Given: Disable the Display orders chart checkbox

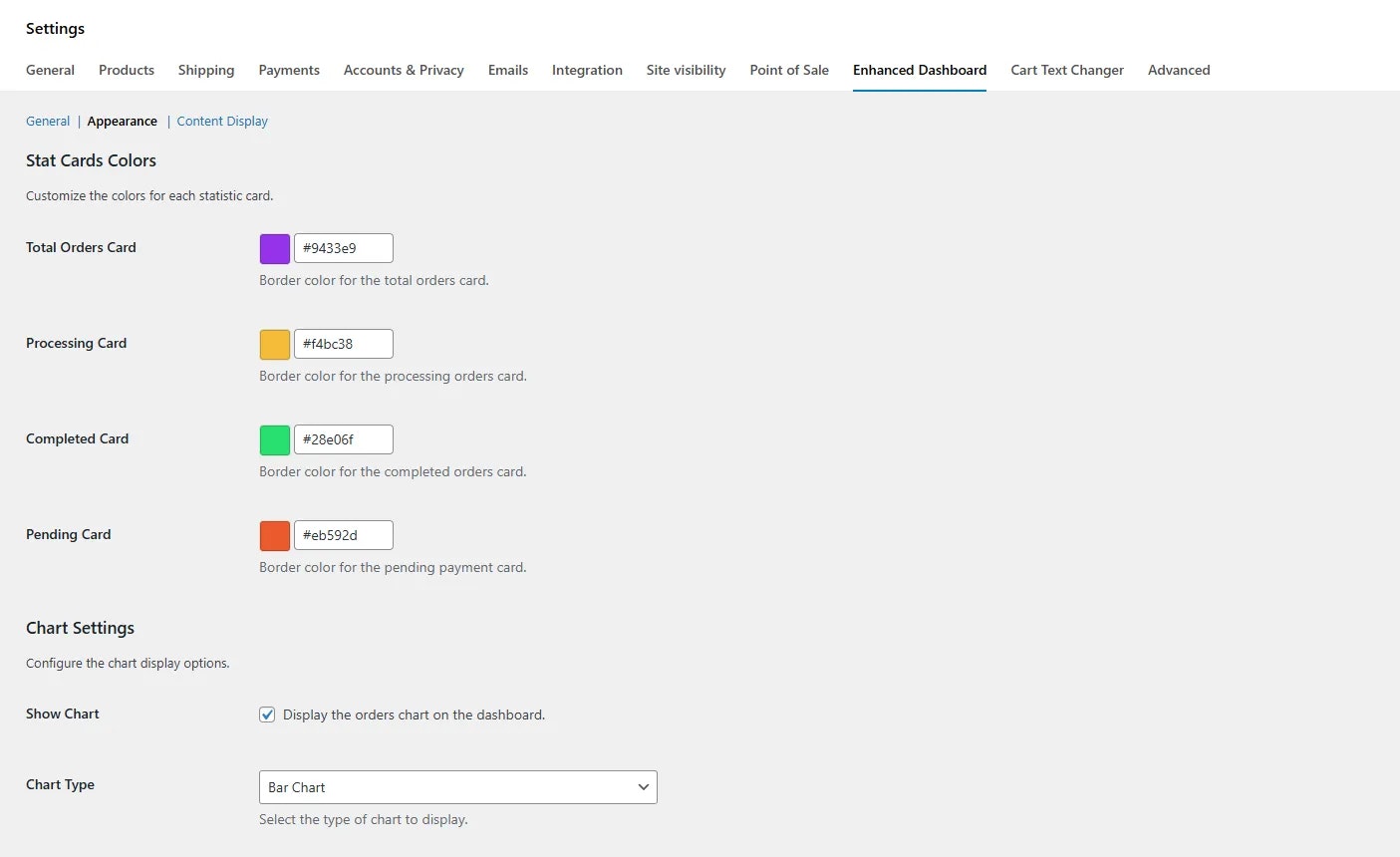Looking at the screenshot, I should (267, 714).
